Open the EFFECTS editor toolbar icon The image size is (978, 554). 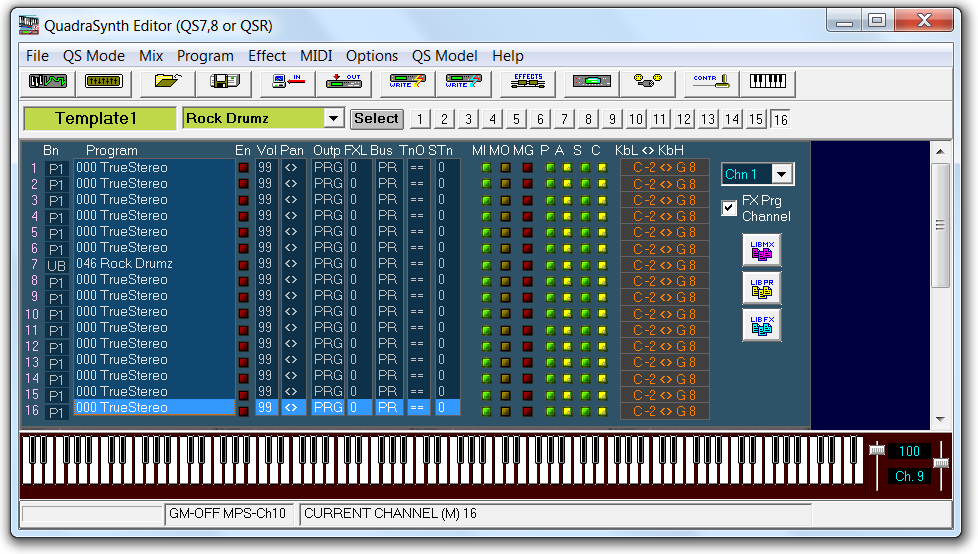pyautogui.click(x=527, y=83)
